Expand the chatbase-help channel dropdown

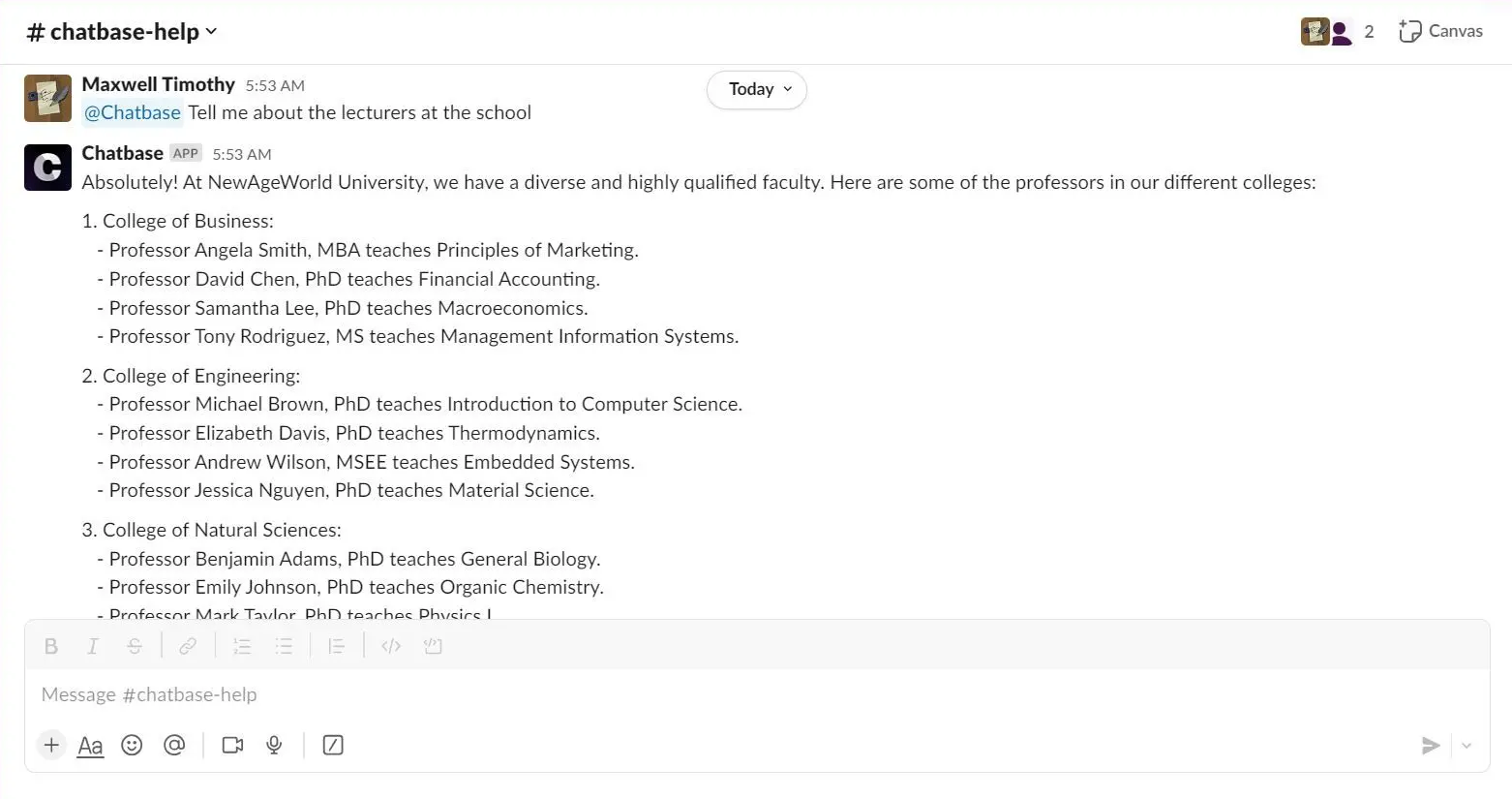pos(212,32)
